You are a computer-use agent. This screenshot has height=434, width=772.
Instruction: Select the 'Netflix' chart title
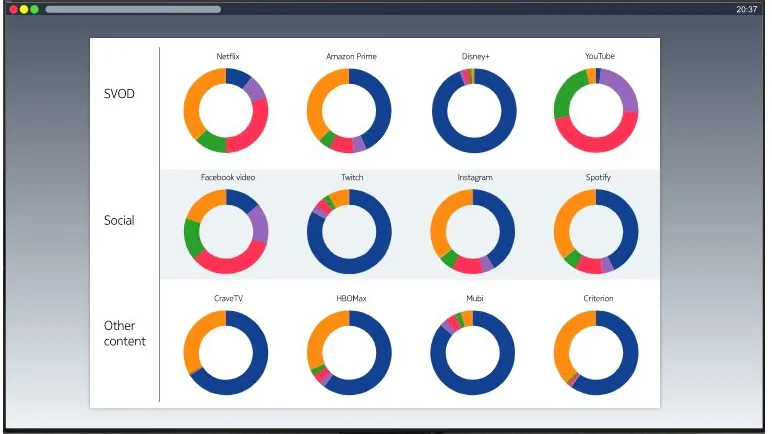point(228,56)
